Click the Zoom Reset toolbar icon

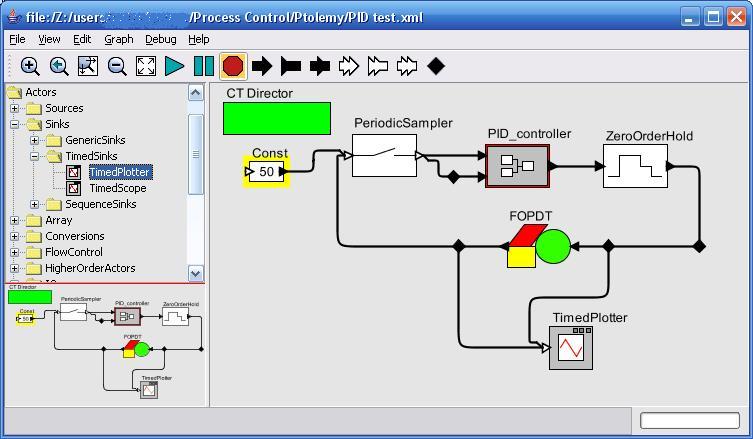click(x=59, y=66)
